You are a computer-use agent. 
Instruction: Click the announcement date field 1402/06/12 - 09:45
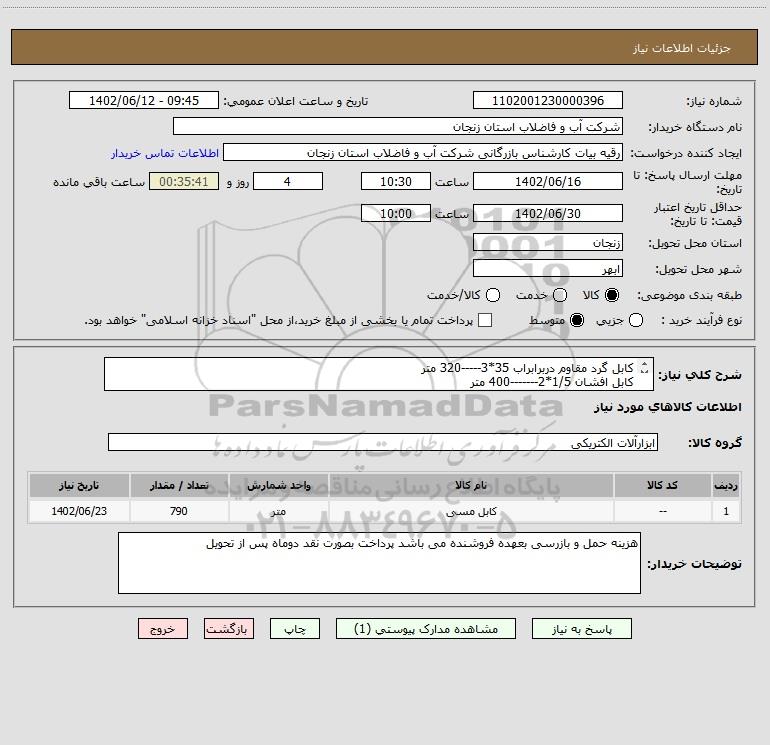pyautogui.click(x=143, y=101)
